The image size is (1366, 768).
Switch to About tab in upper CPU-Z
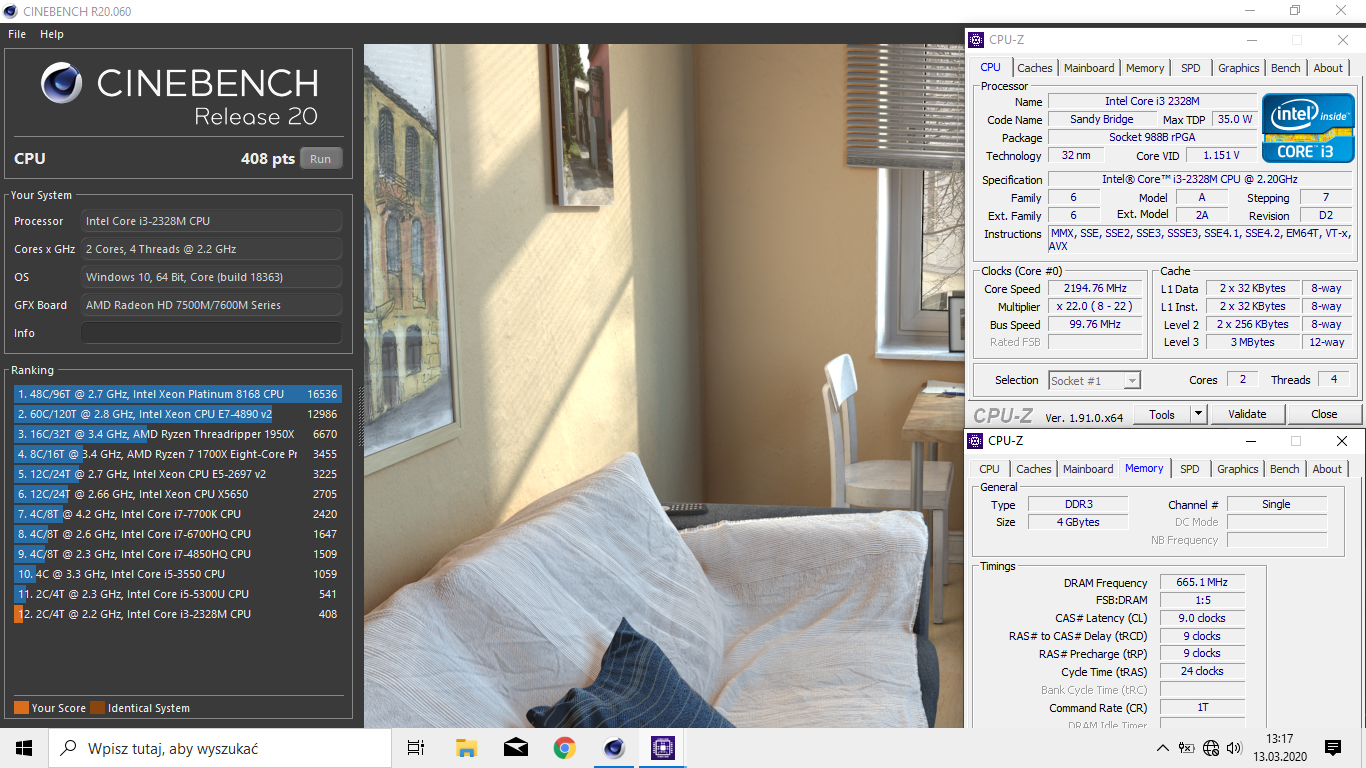pyautogui.click(x=1328, y=68)
